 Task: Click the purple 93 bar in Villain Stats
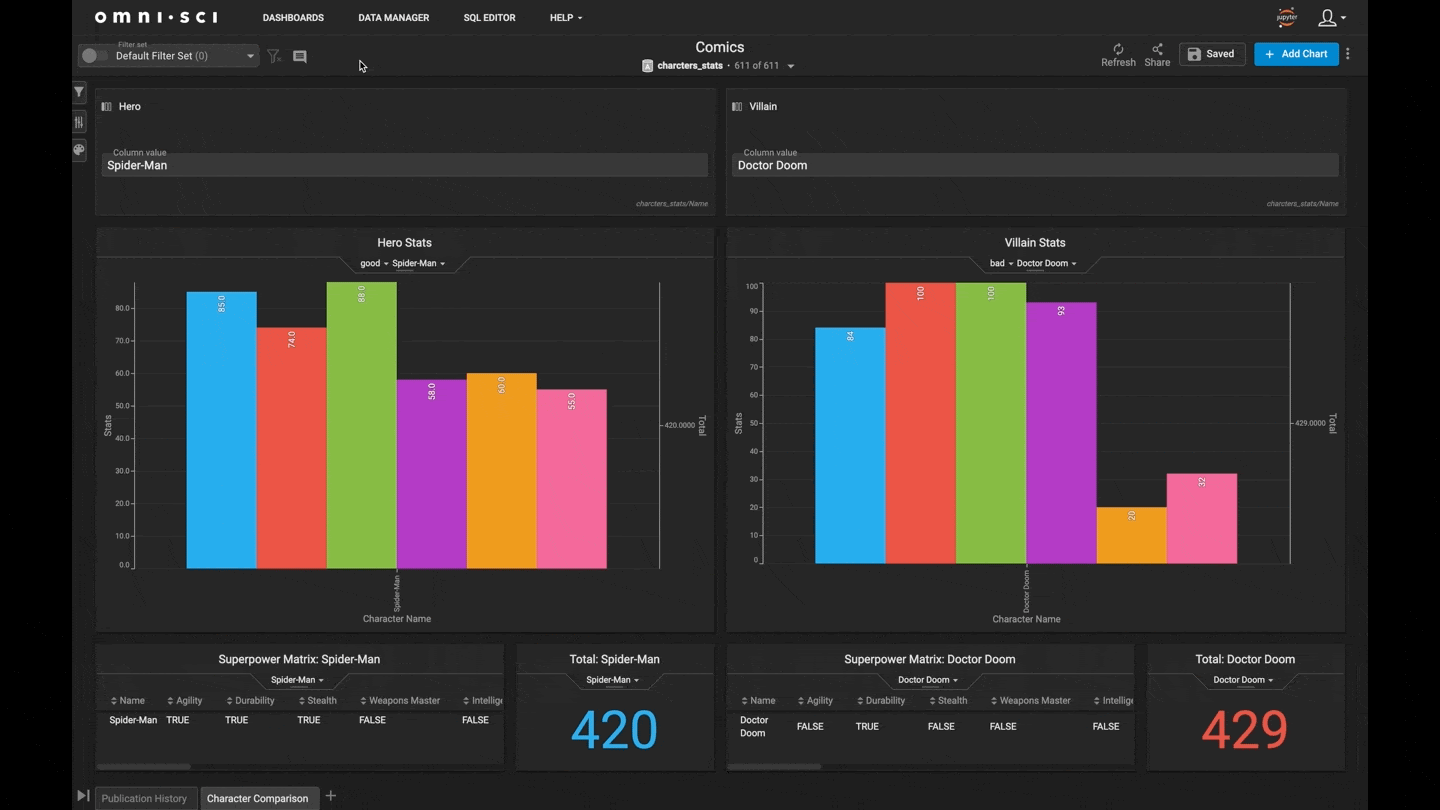click(x=1061, y=433)
